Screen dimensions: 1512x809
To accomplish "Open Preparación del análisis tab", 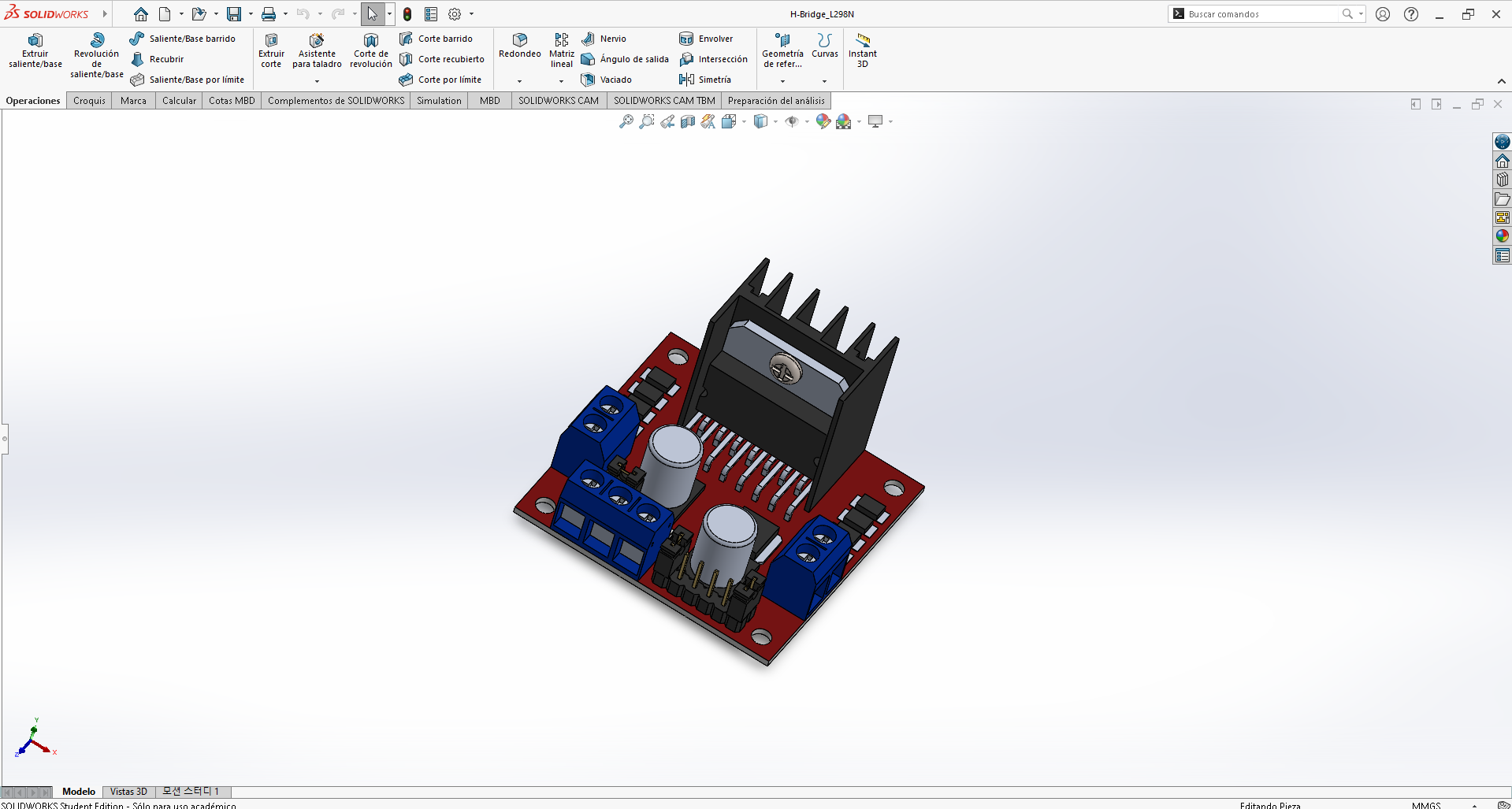I will (776, 101).
